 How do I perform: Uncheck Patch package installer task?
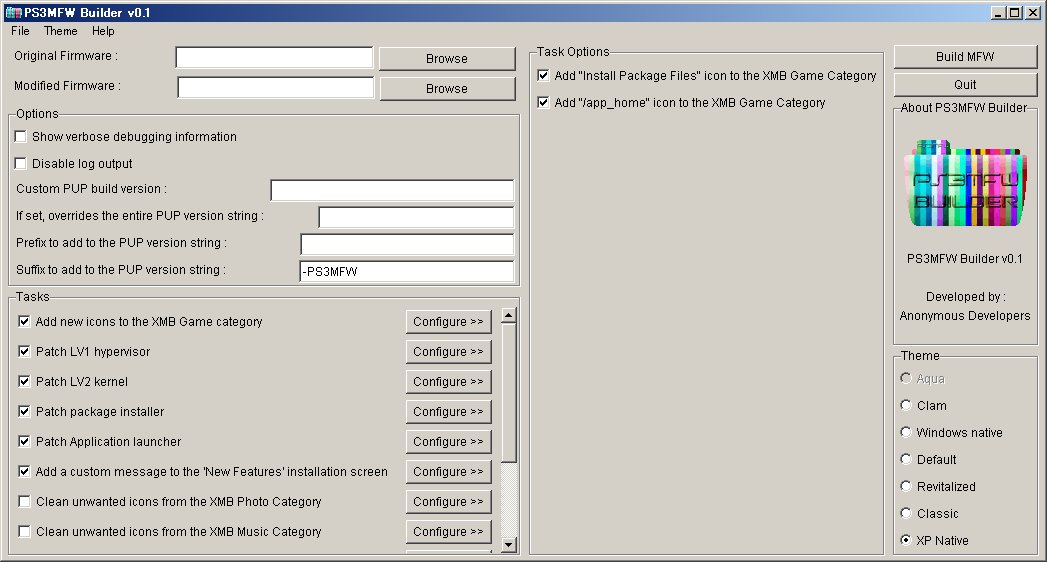(24, 412)
